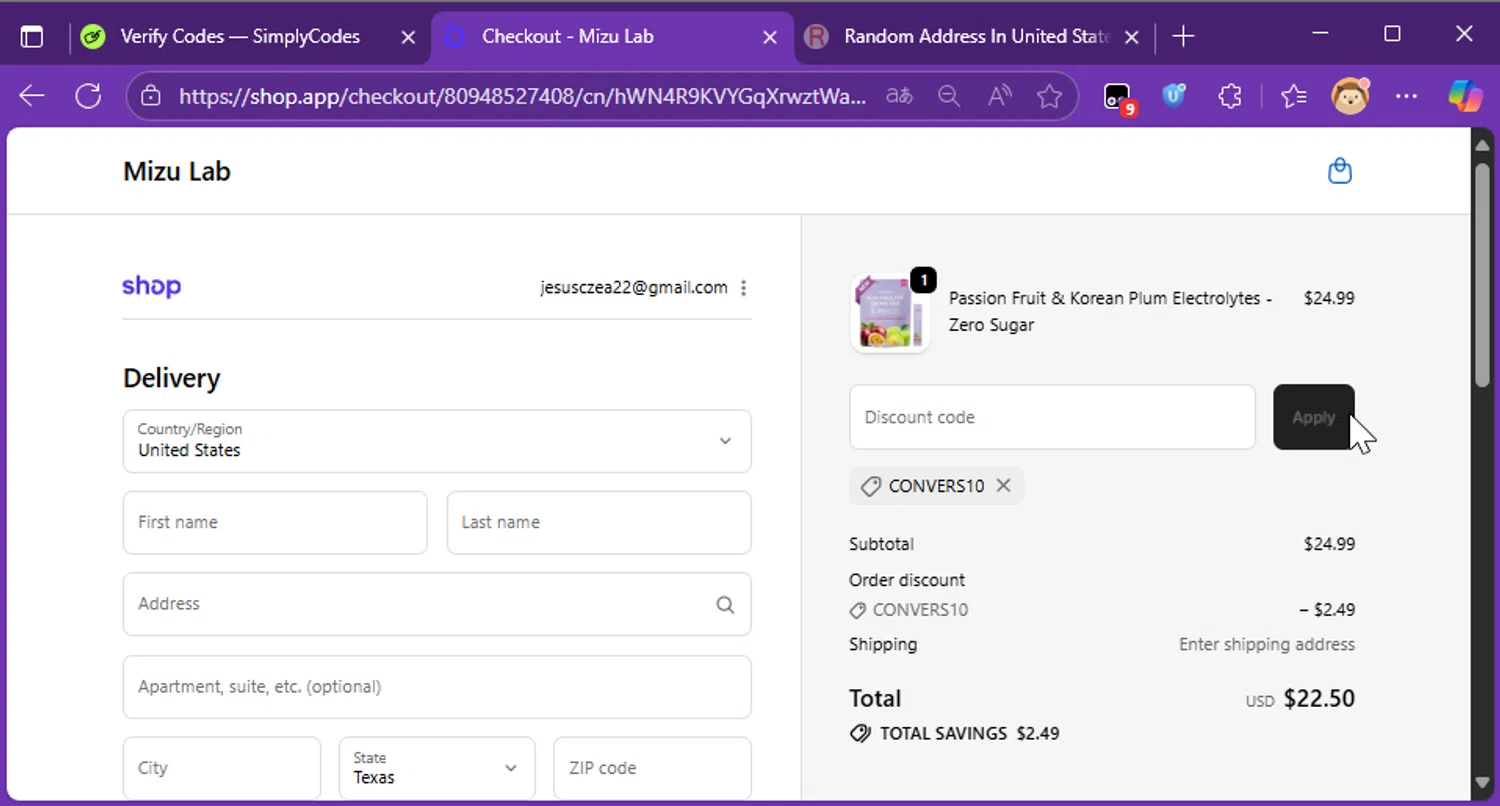Screen dimensions: 1500x806
Task: Click the product name Passion Fruit & Korean Plum
Action: [1110, 311]
